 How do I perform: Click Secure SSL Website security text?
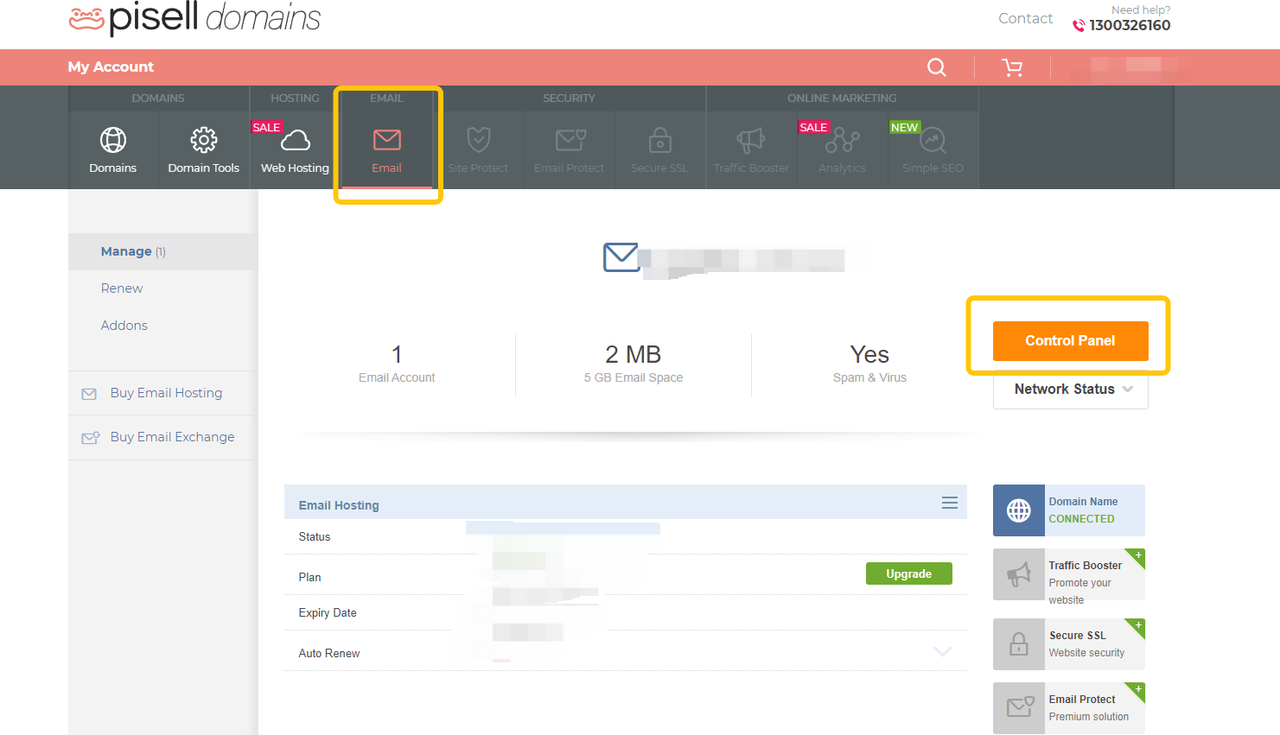point(1087,644)
